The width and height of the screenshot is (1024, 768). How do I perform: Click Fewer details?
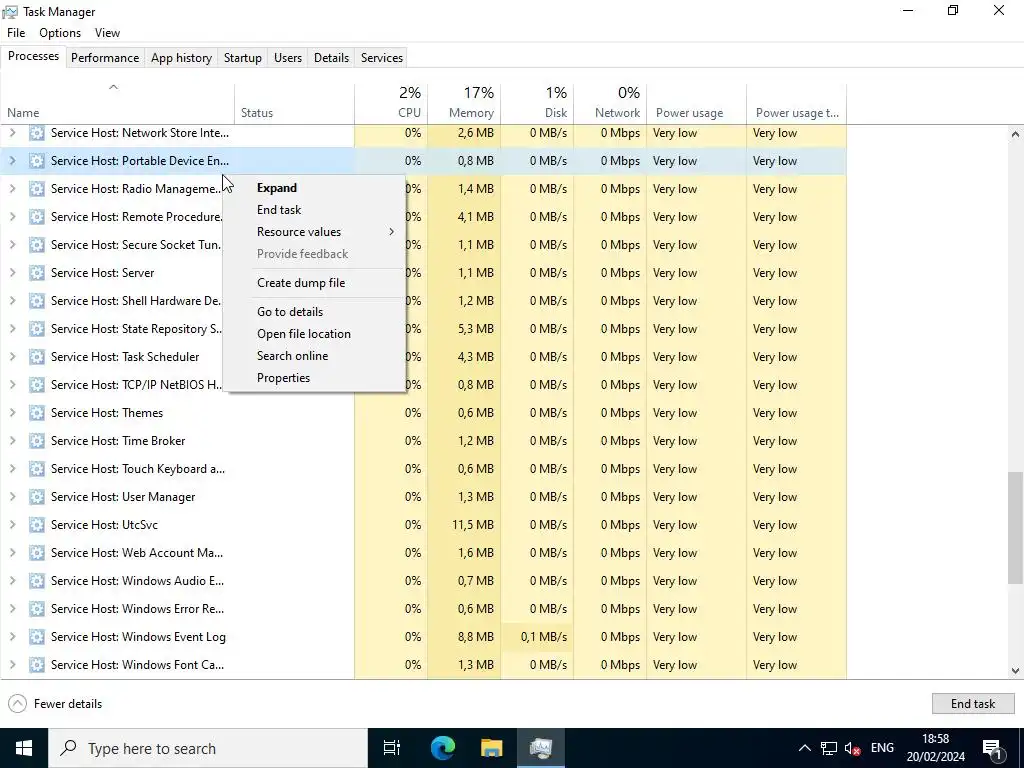[x=56, y=703]
